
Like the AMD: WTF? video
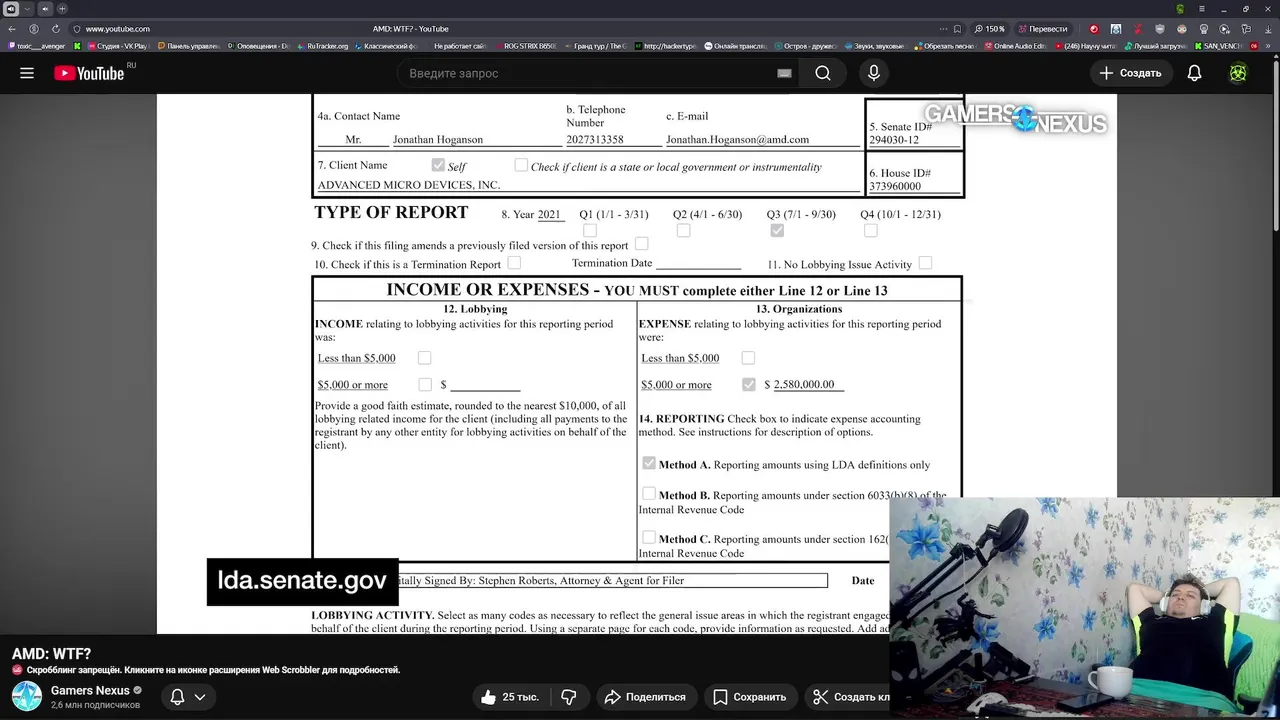click(x=510, y=697)
